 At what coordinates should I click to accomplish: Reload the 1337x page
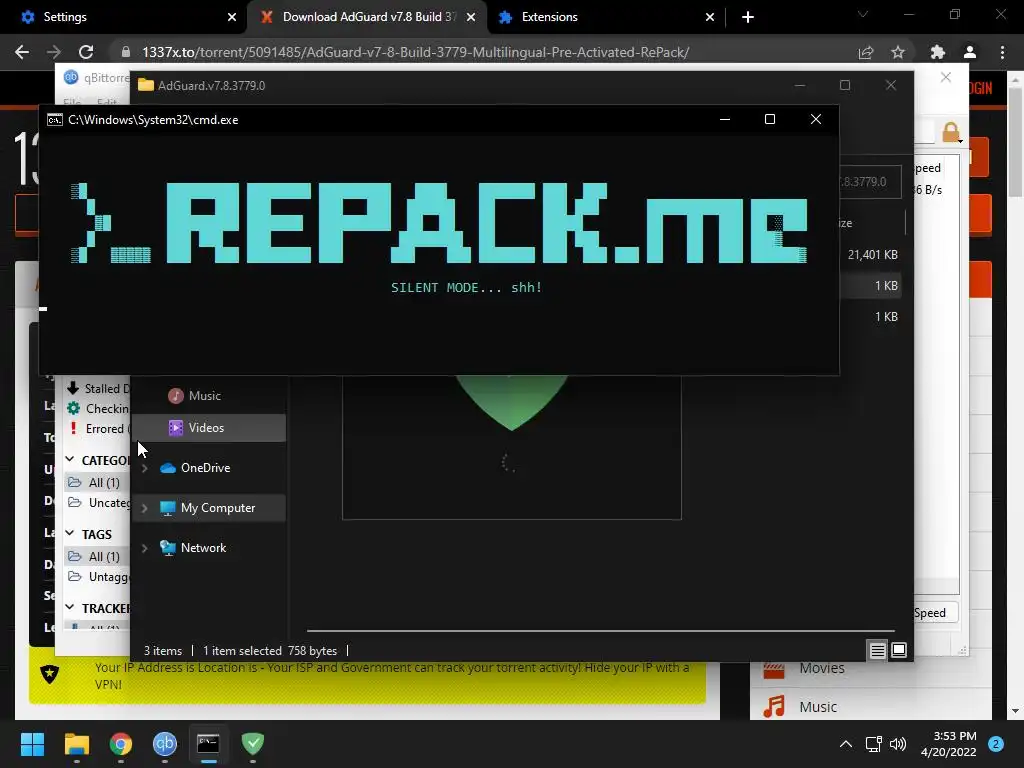coord(86,52)
